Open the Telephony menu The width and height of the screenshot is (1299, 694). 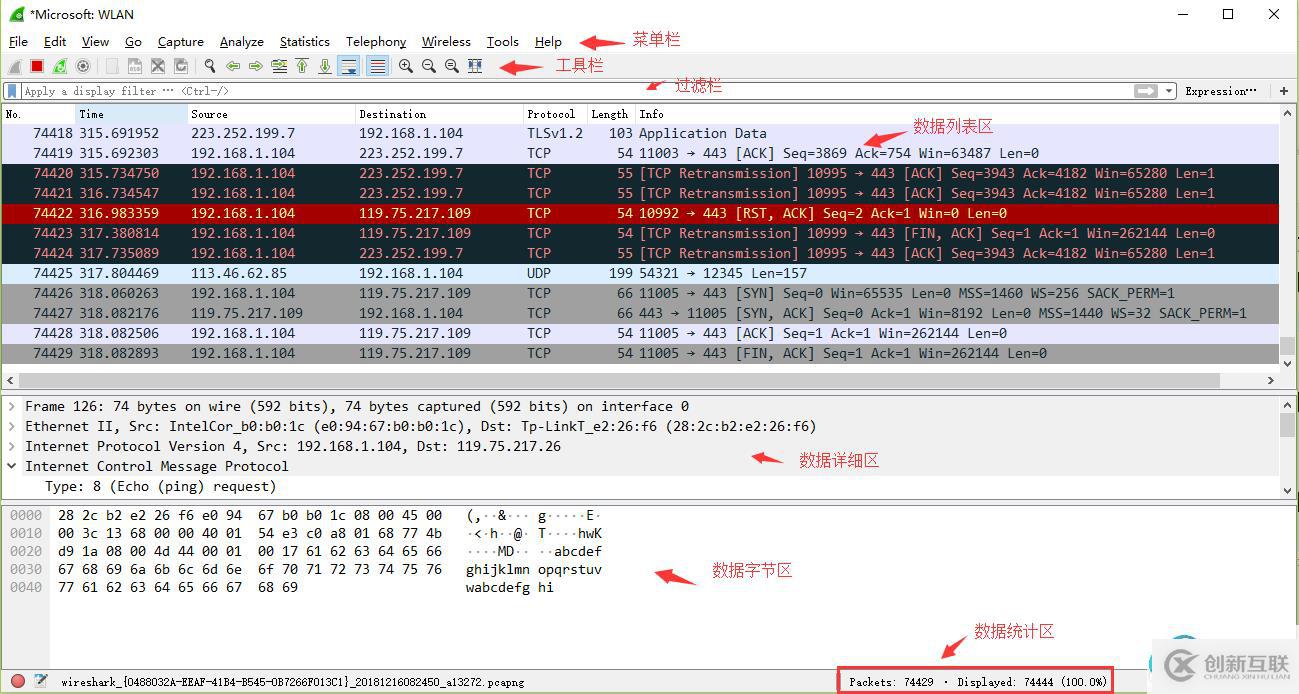tap(376, 42)
